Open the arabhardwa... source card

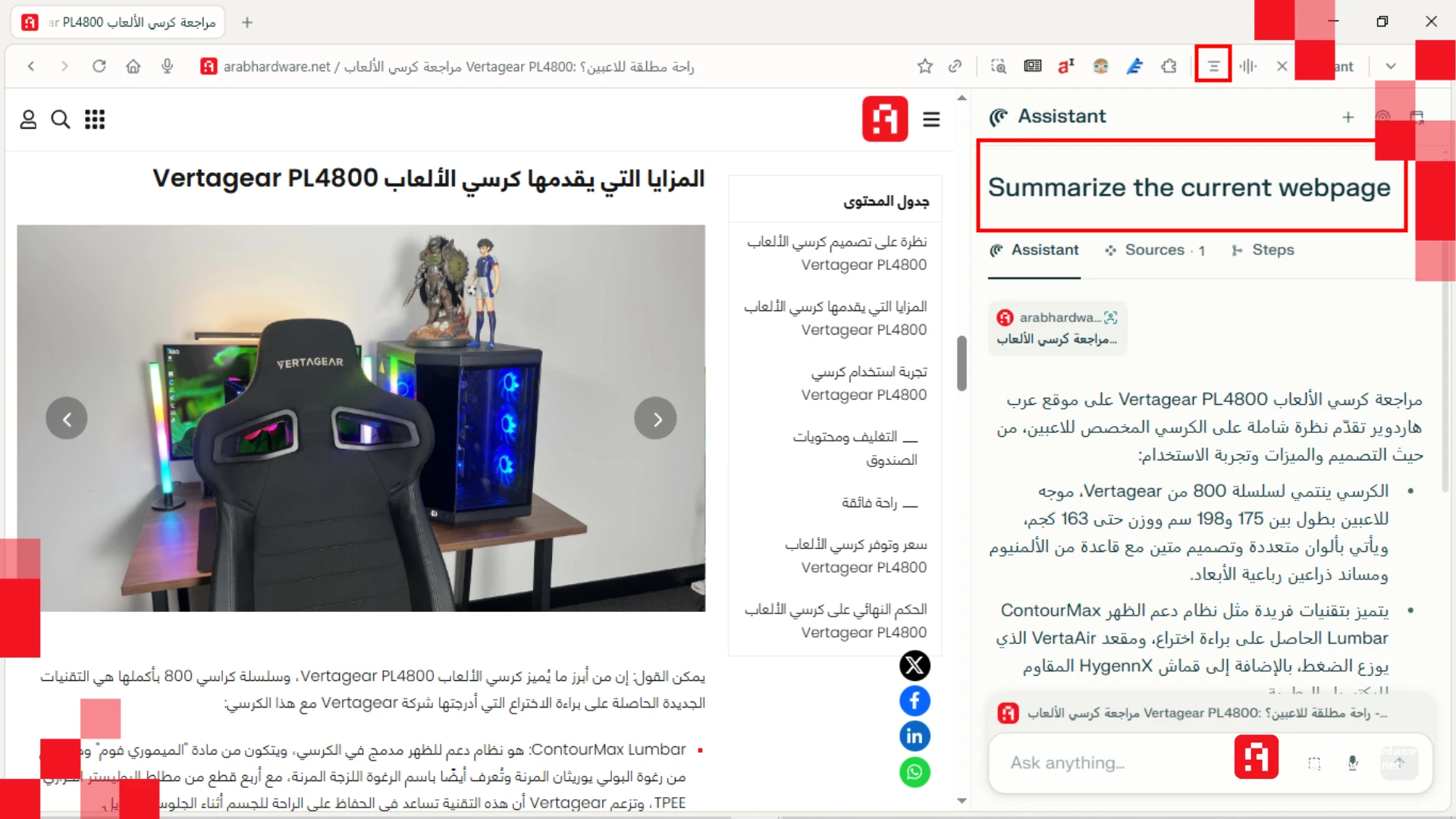tap(1058, 328)
